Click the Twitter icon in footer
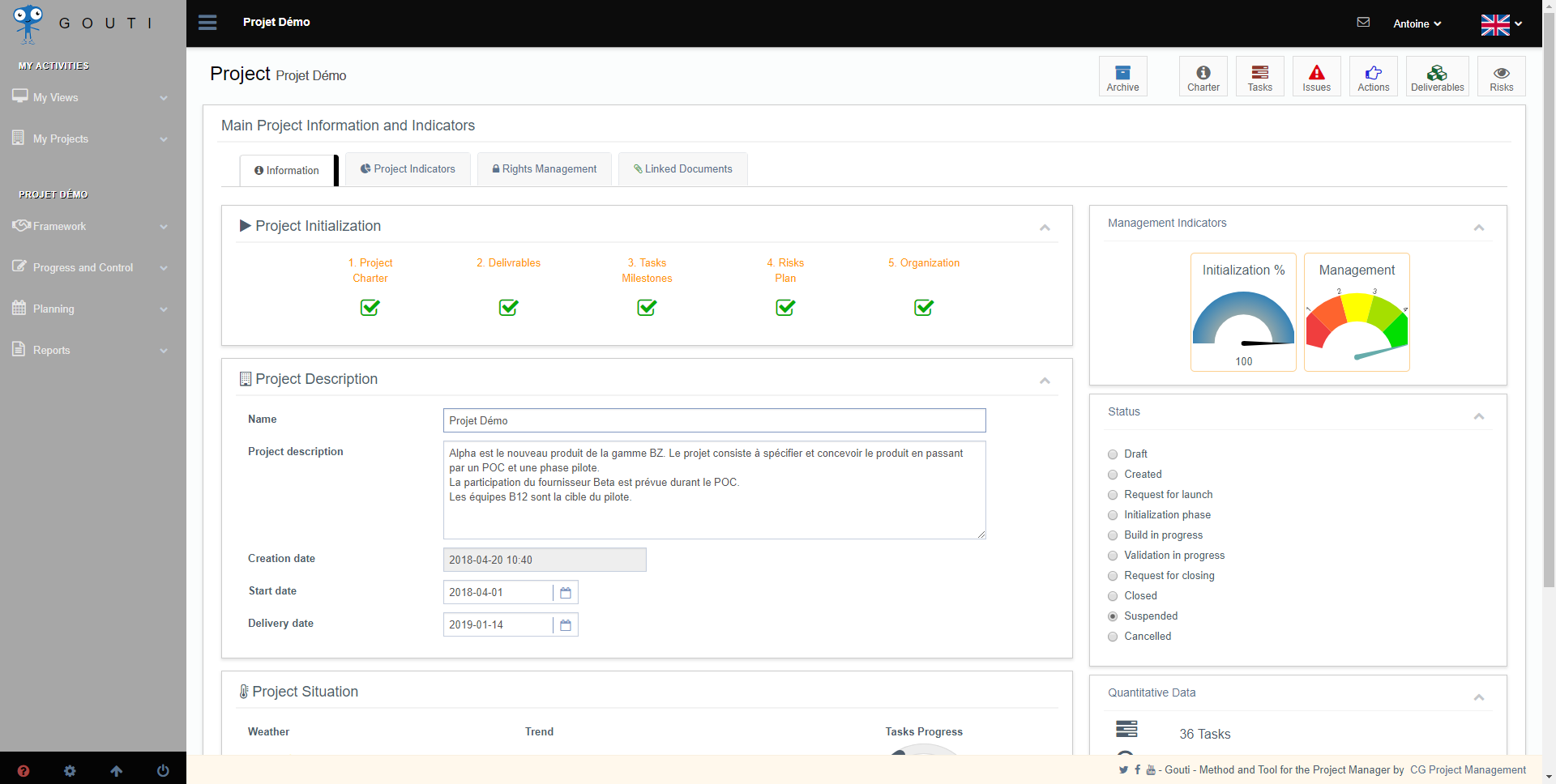 [1123, 770]
